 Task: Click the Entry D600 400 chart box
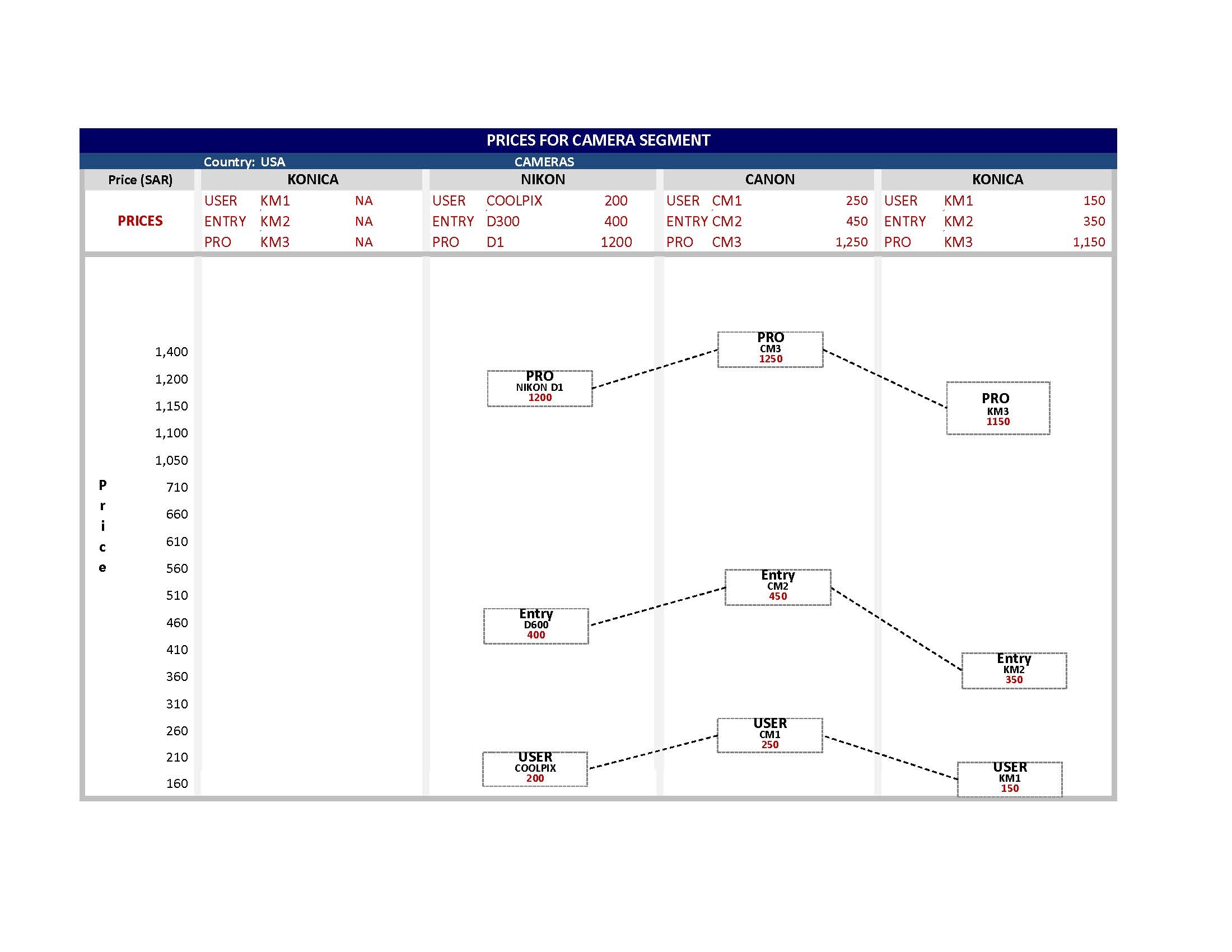coord(536,626)
